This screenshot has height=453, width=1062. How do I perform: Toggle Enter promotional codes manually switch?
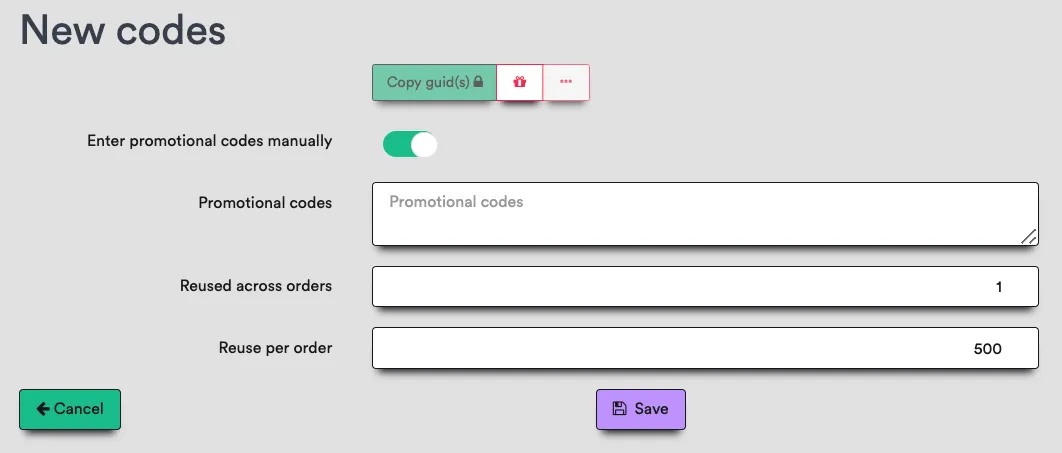pyautogui.click(x=410, y=144)
